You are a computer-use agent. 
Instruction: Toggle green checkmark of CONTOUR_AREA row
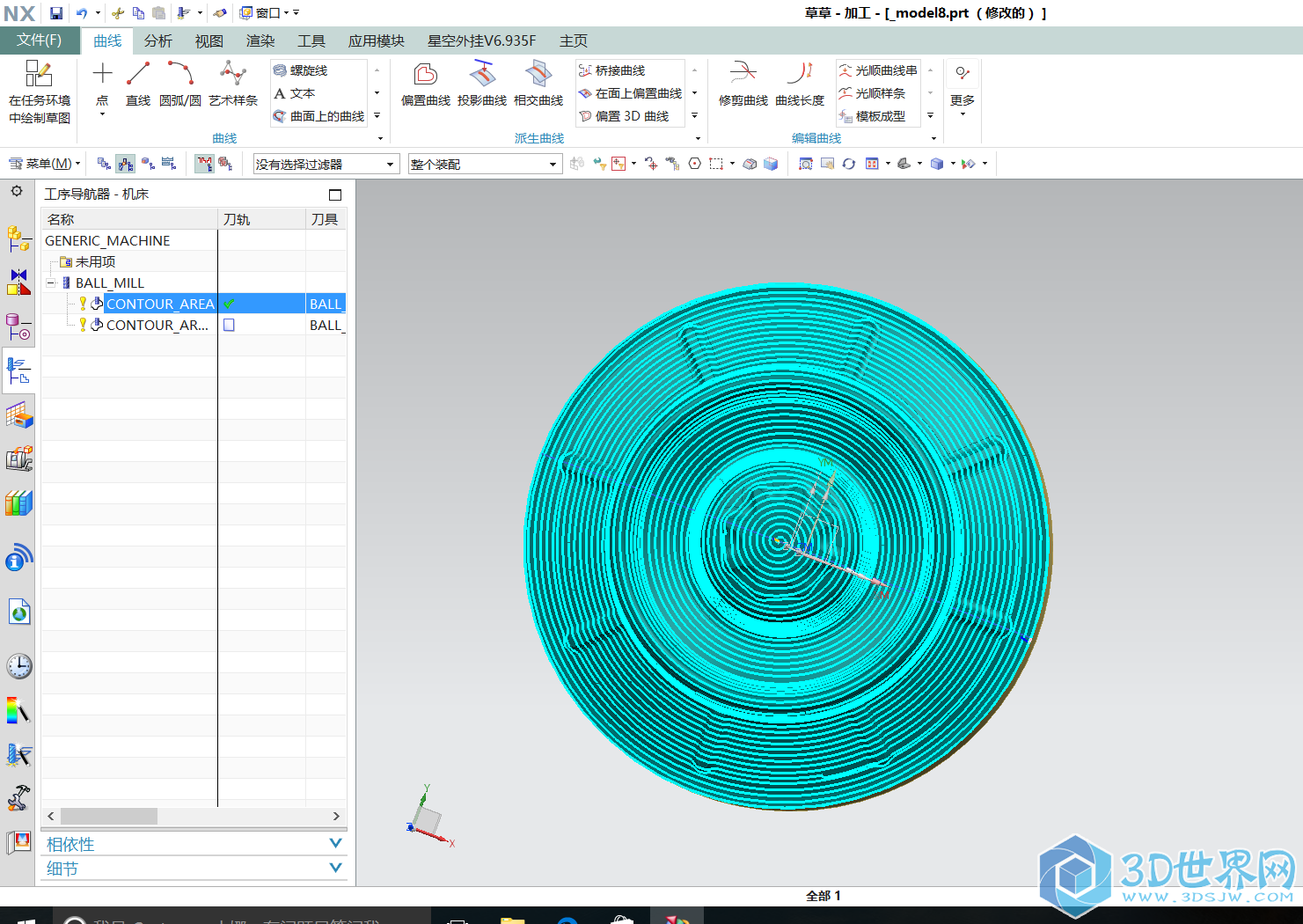click(229, 304)
